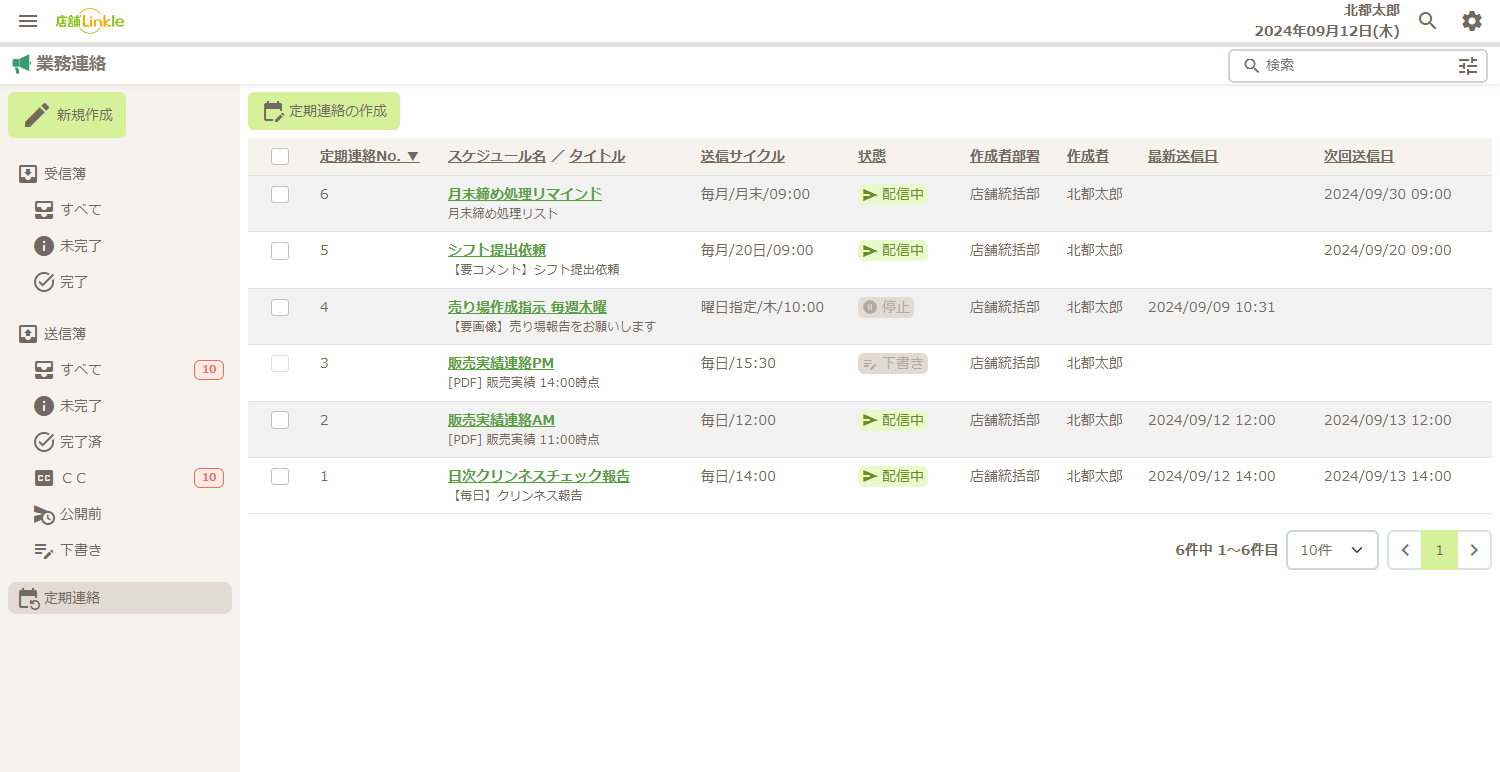
Task: Sort by タイトル column header
Action: 597,156
